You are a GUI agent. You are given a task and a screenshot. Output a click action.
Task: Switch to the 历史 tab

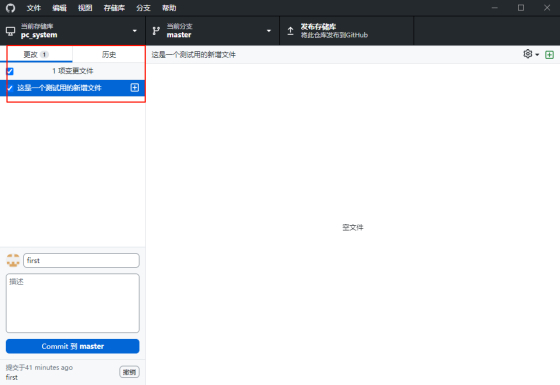(109, 54)
